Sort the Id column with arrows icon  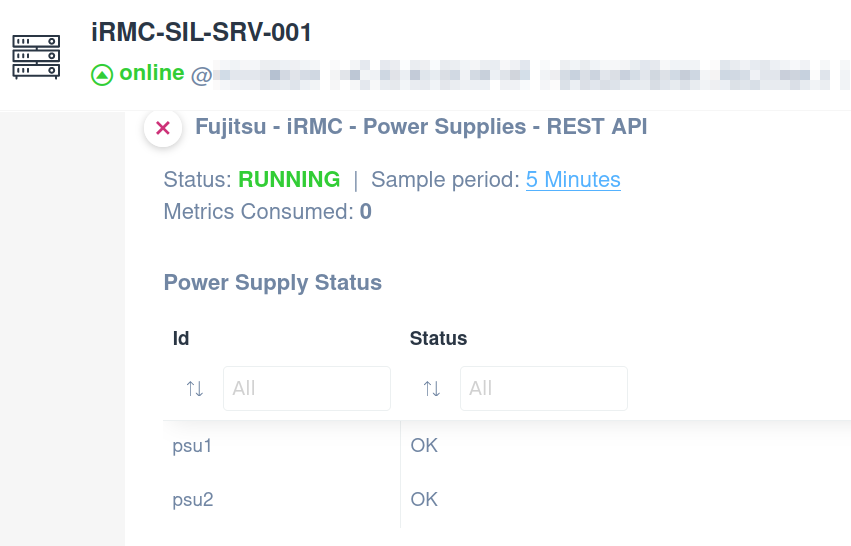coord(195,389)
